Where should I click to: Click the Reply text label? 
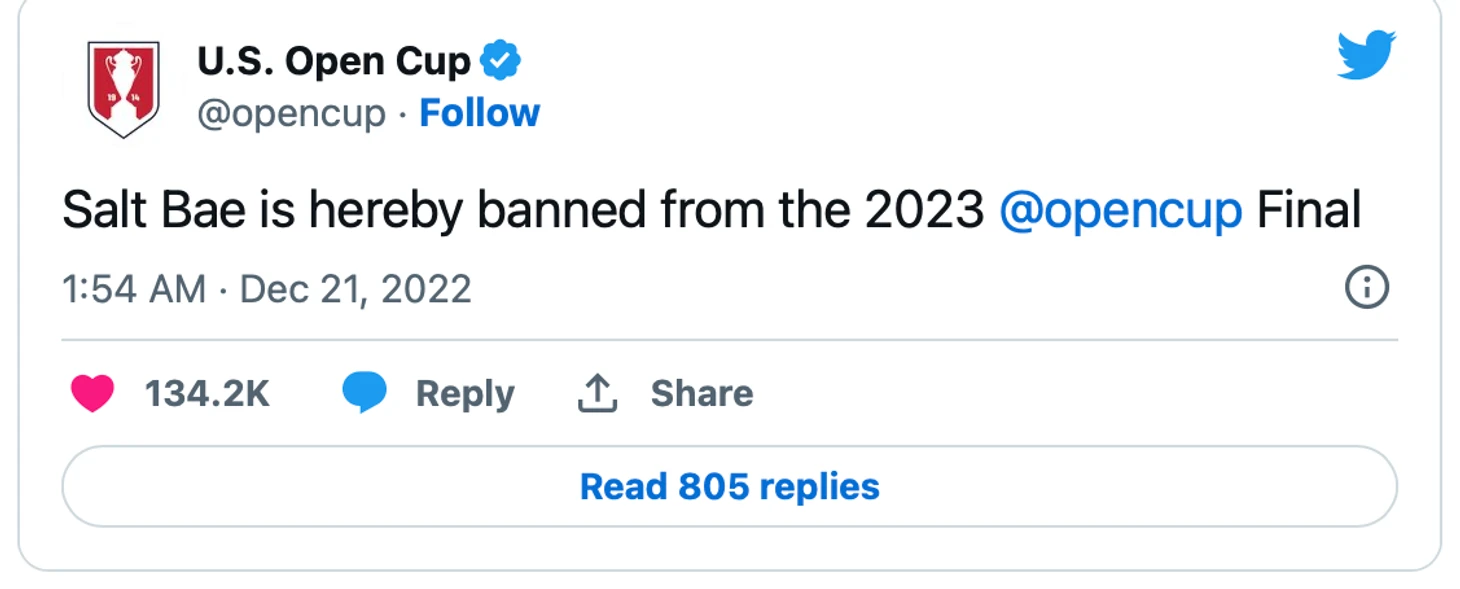pyautogui.click(x=465, y=394)
